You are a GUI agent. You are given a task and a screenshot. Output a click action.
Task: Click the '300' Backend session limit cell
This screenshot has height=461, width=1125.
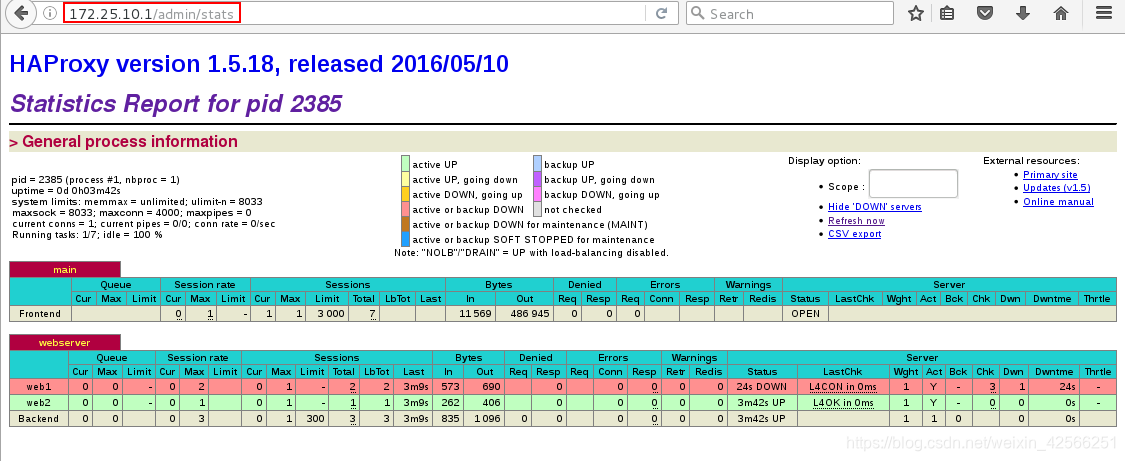(x=312, y=419)
